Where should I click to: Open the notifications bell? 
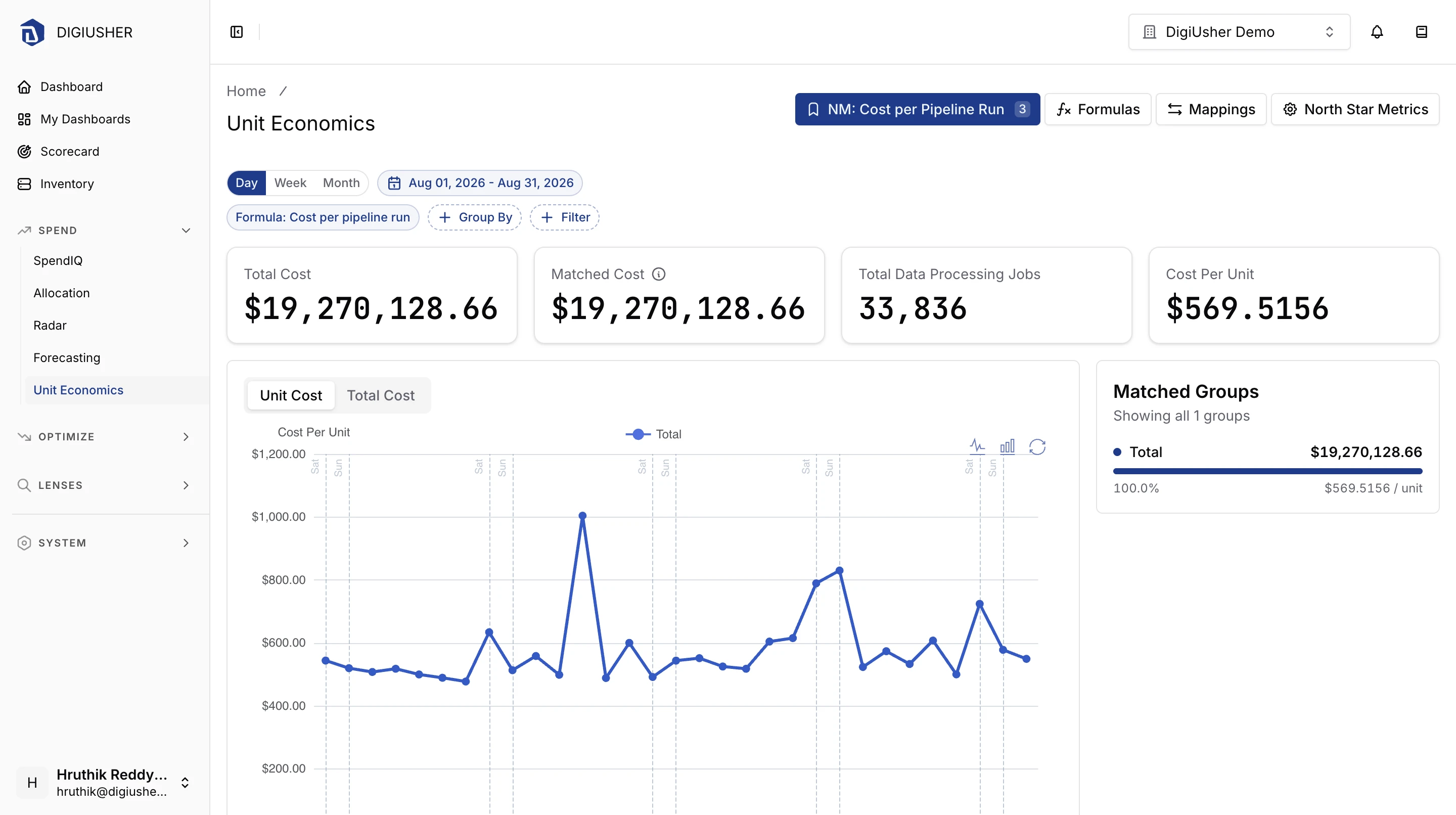(1377, 32)
